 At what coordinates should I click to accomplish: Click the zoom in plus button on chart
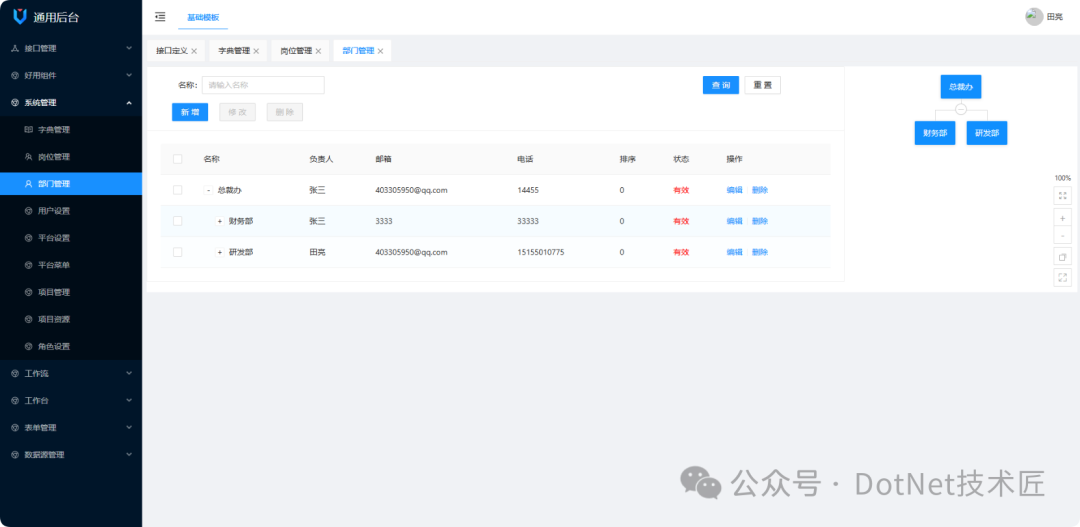(1062, 218)
